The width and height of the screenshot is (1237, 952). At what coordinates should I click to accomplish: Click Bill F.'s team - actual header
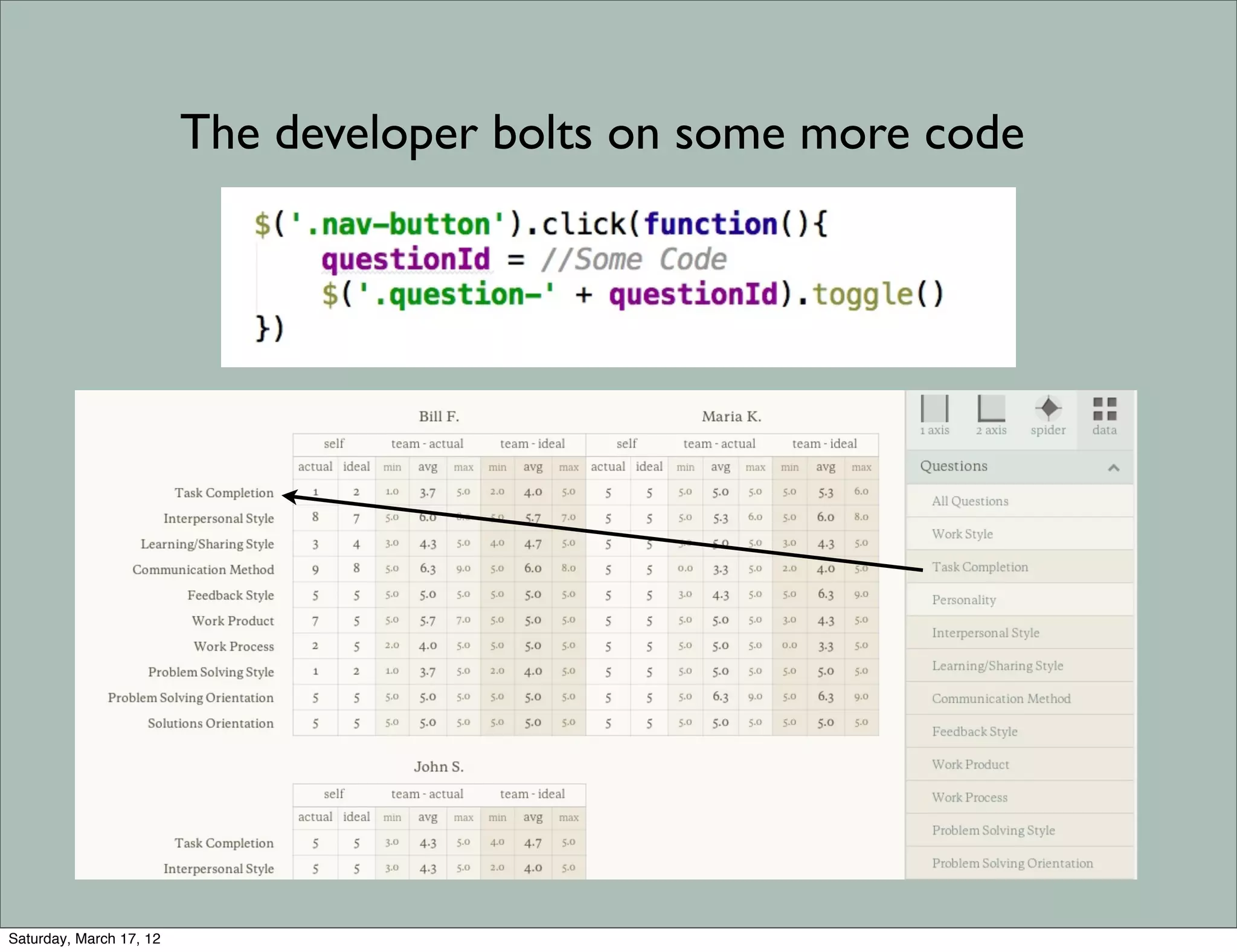click(427, 444)
